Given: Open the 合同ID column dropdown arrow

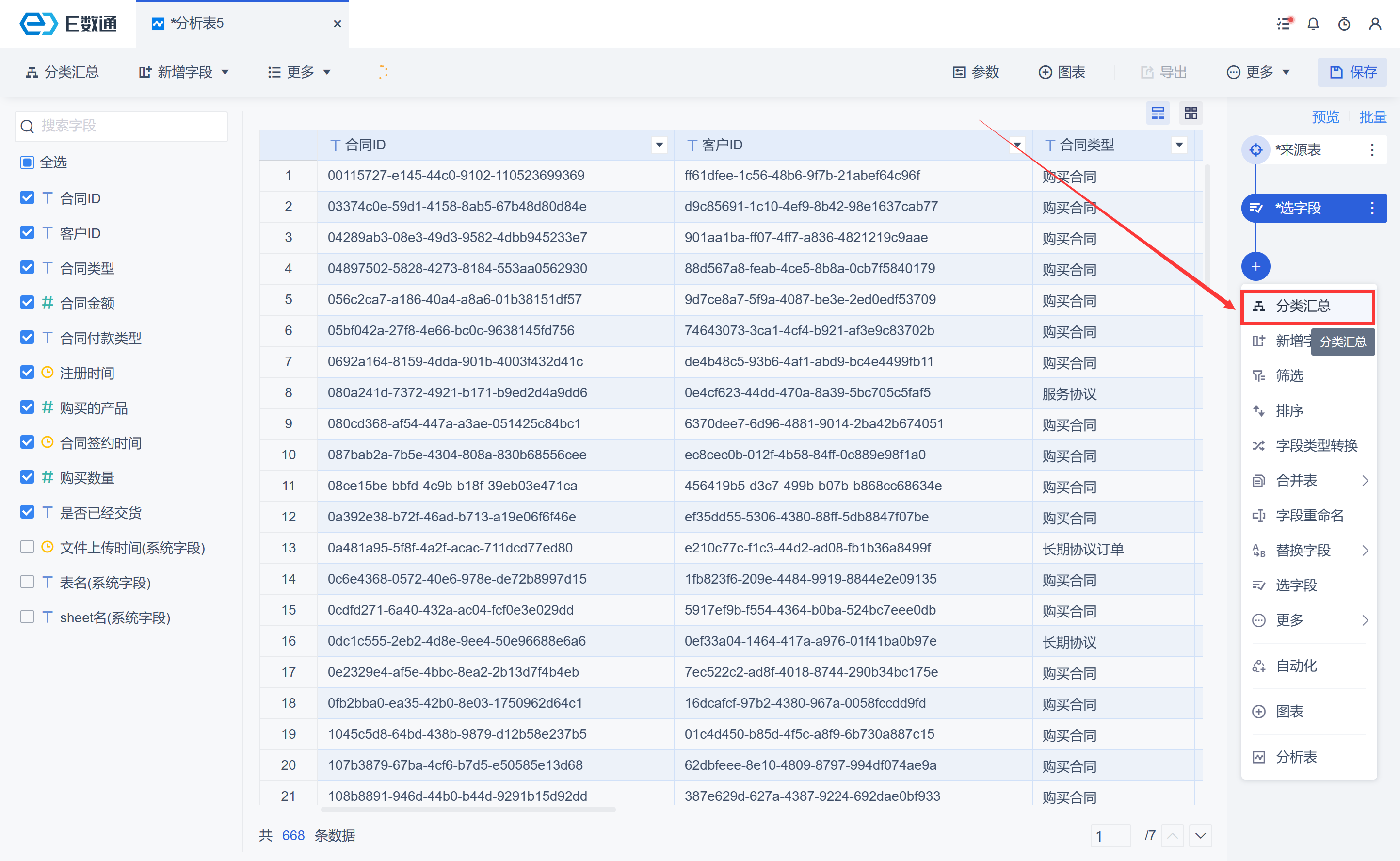Looking at the screenshot, I should [659, 145].
